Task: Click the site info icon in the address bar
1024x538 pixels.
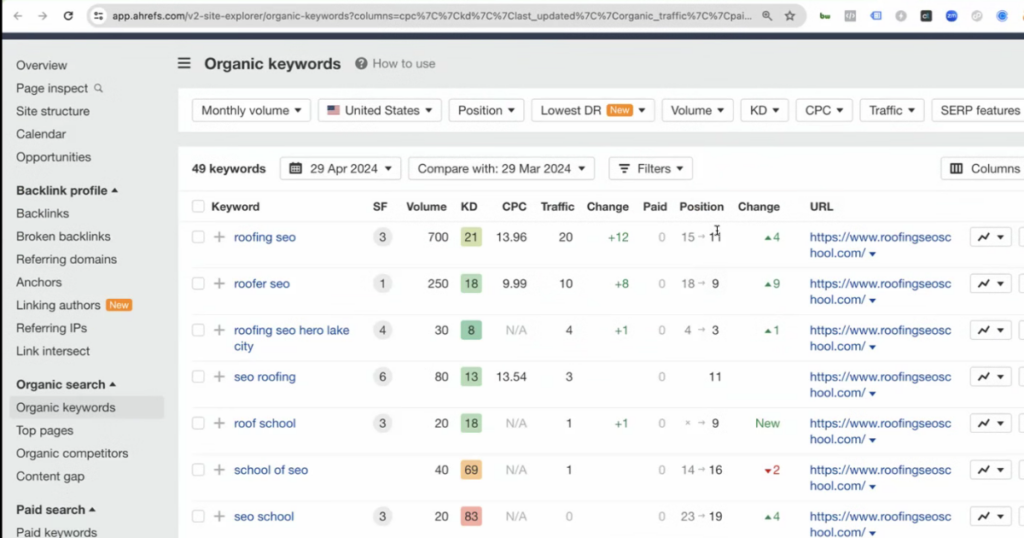Action: [x=99, y=16]
